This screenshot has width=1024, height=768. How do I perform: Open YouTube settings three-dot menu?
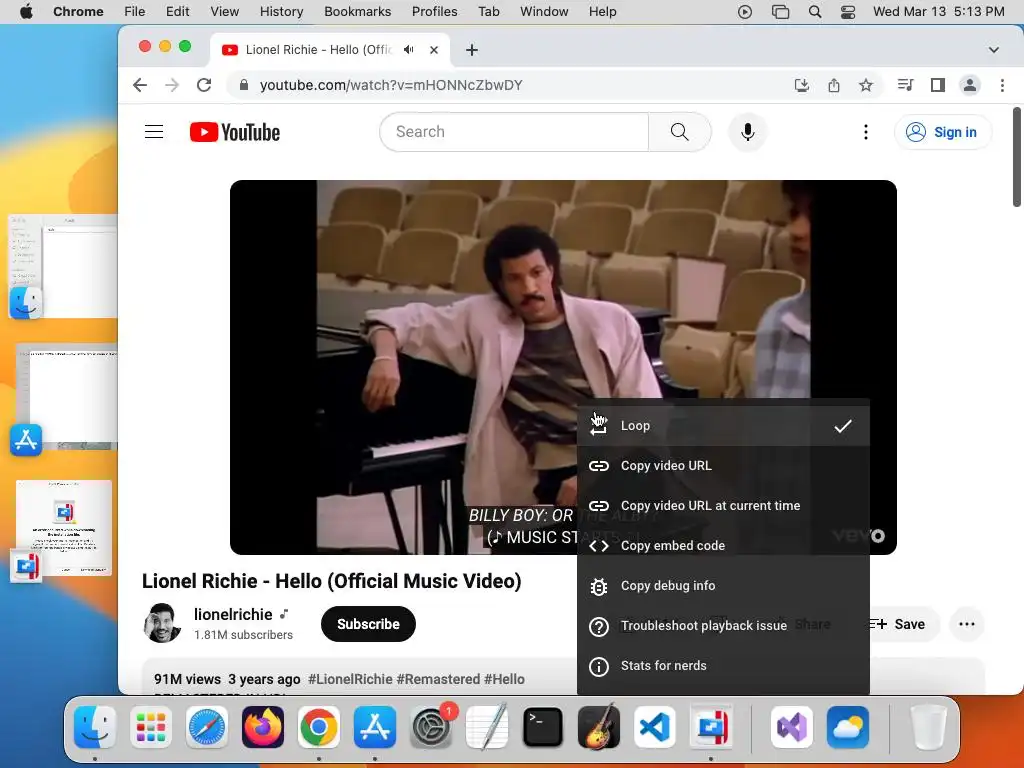[866, 132]
